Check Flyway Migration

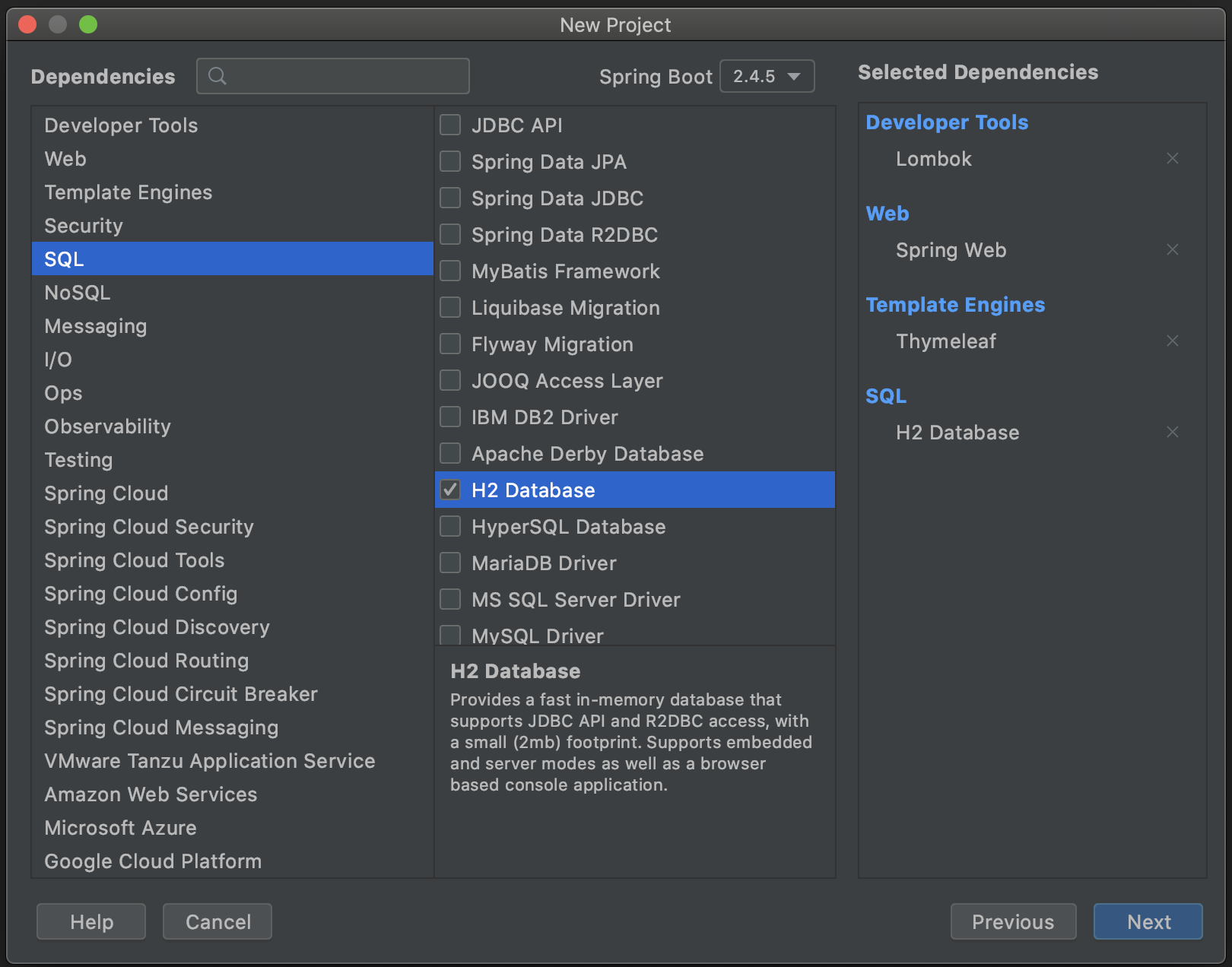[450, 344]
